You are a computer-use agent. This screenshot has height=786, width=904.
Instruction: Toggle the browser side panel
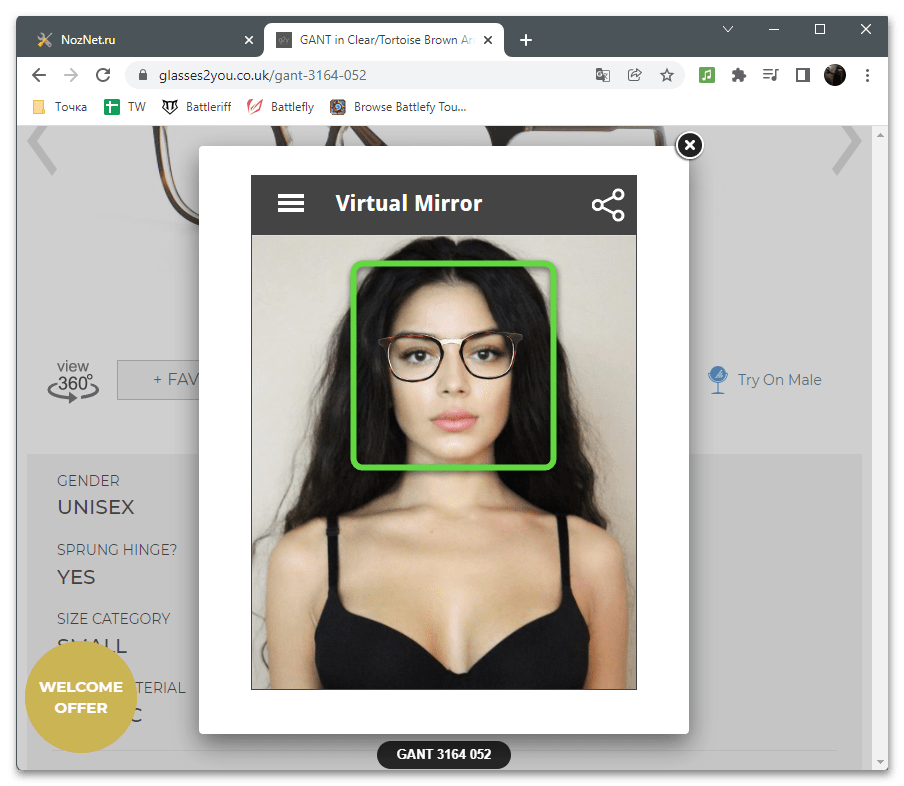[803, 75]
